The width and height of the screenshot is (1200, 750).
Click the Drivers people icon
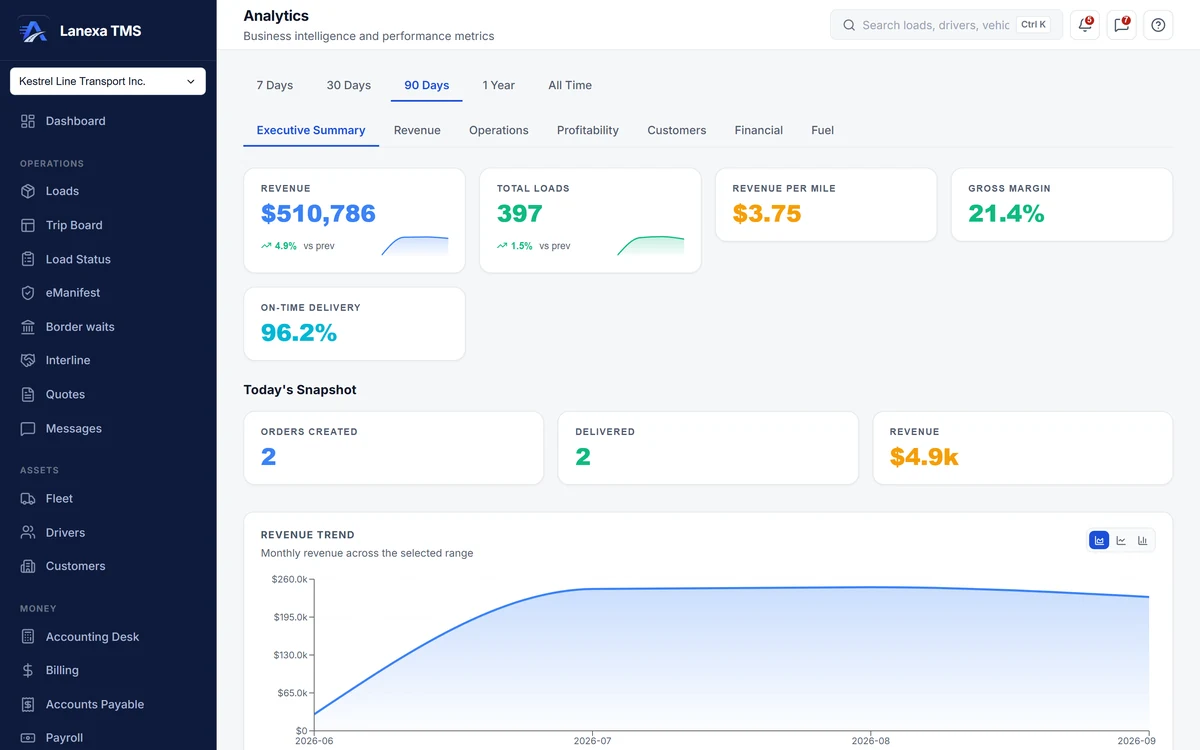pyautogui.click(x=28, y=532)
